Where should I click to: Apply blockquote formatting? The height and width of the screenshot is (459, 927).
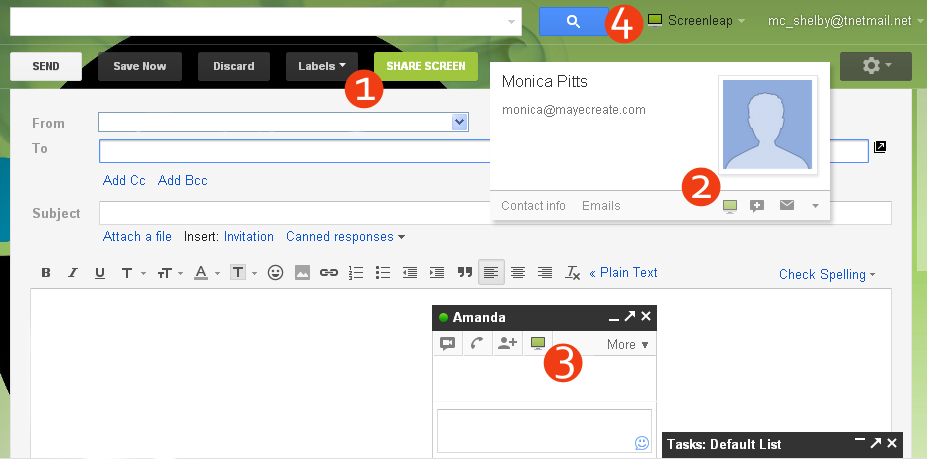tap(465, 273)
